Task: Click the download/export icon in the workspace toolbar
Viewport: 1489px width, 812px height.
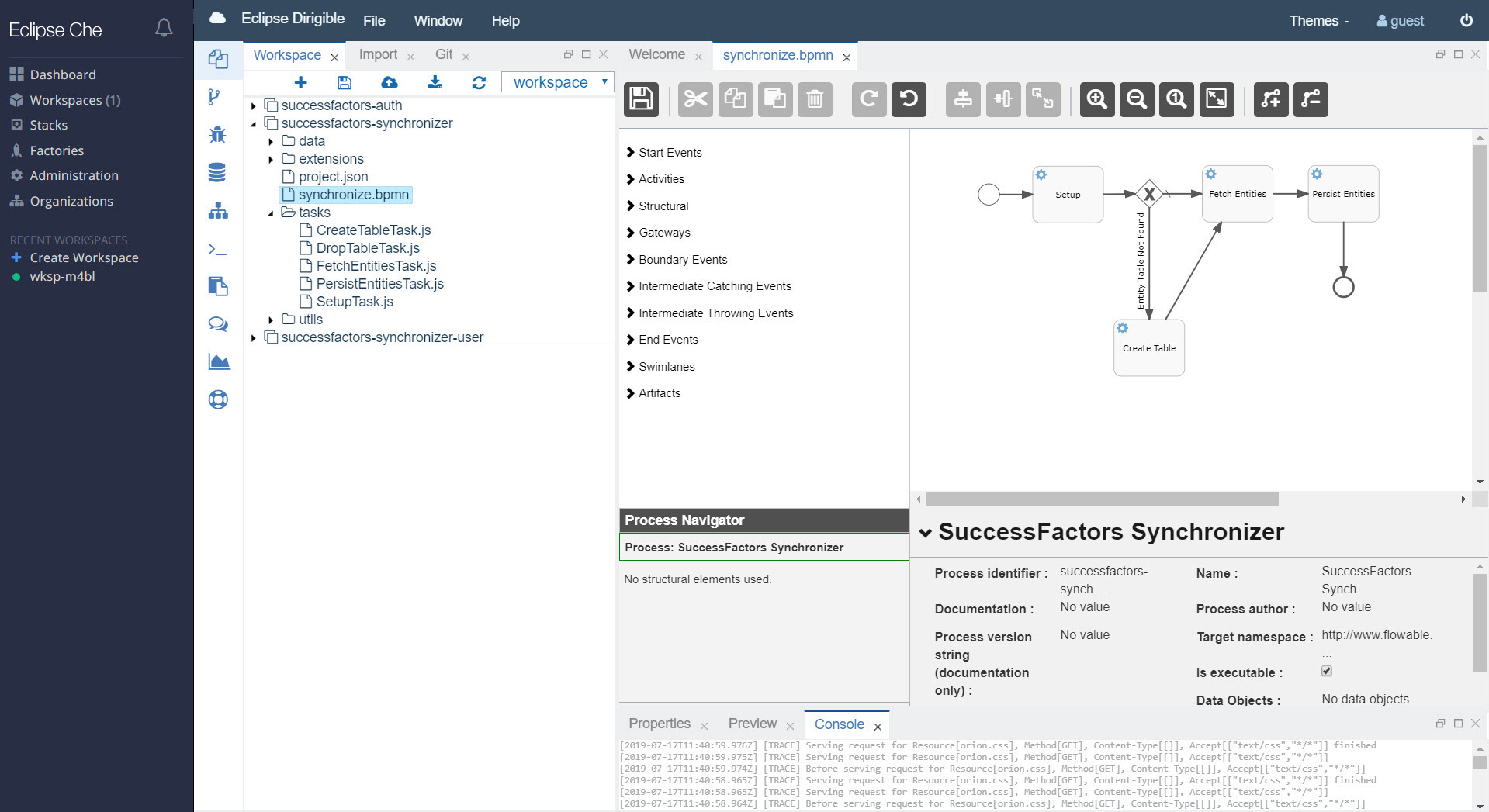Action: click(435, 82)
